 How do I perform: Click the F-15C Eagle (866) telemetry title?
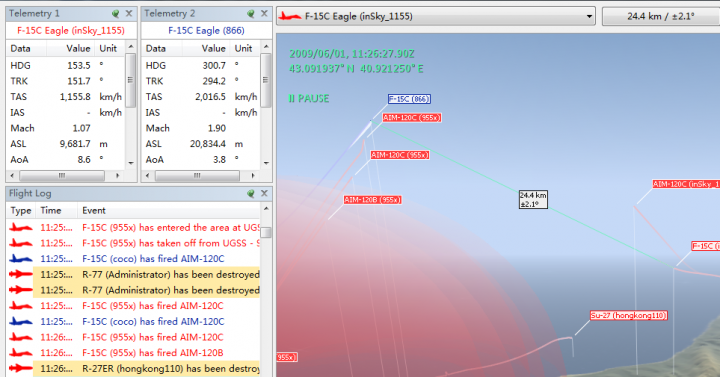pyautogui.click(x=206, y=31)
